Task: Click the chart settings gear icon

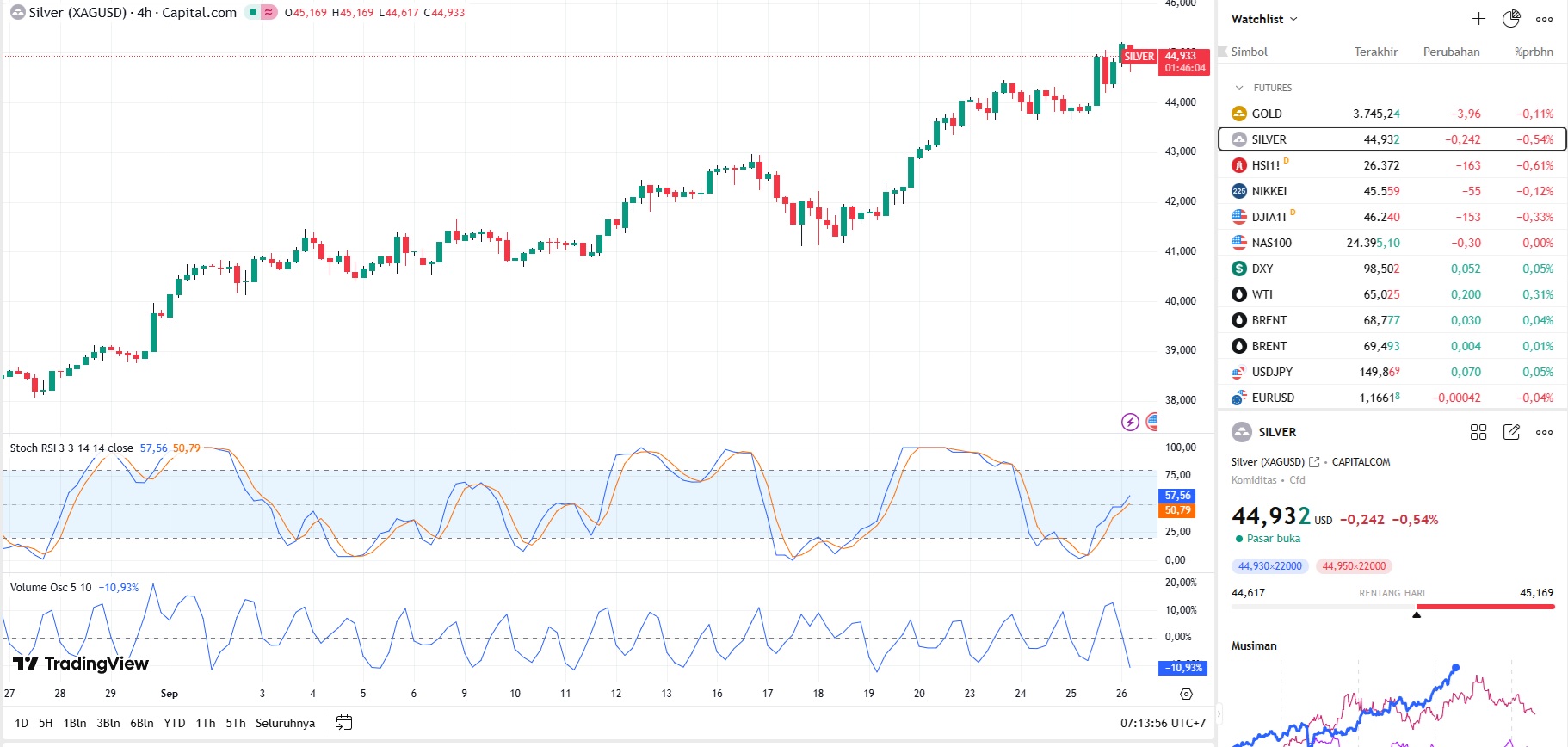Action: (x=1186, y=694)
